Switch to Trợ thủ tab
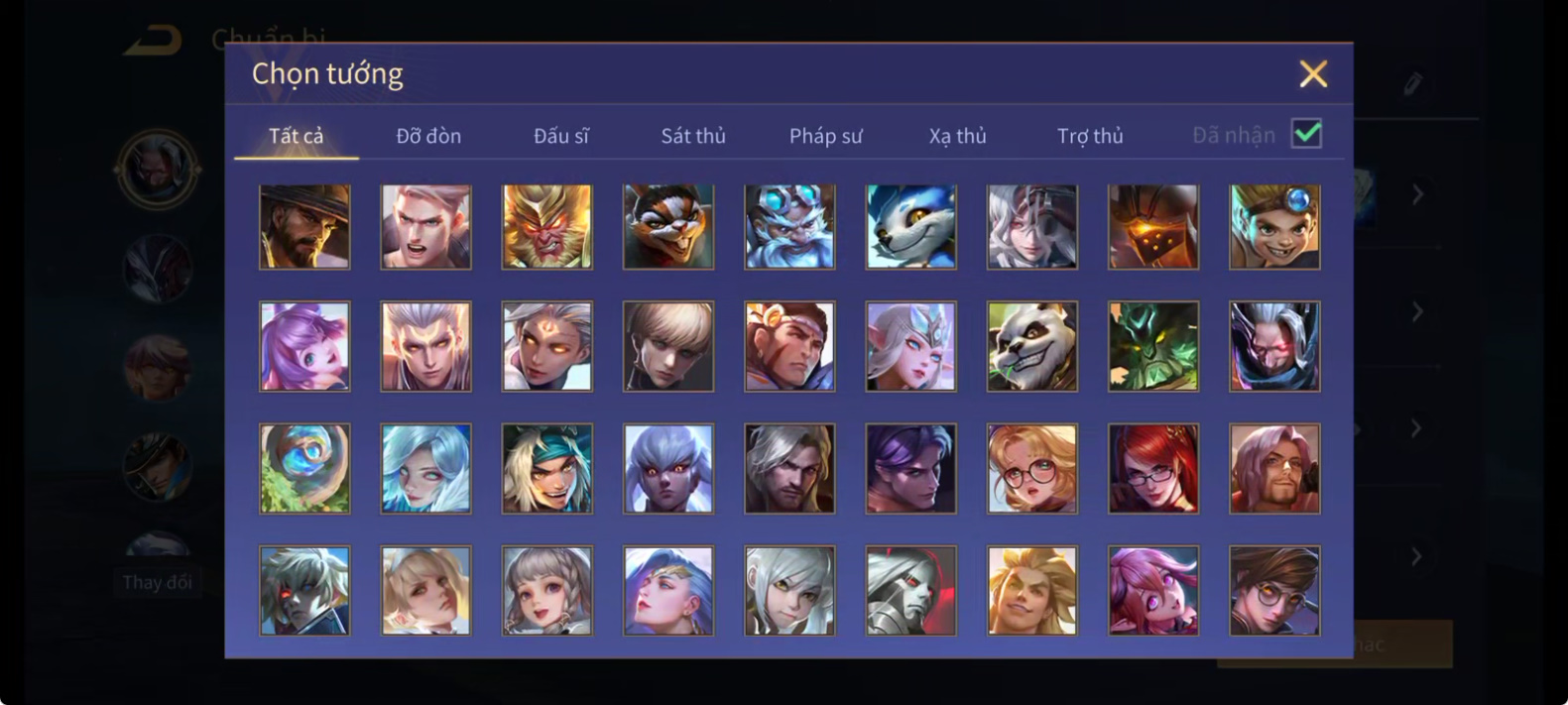Viewport: 1568px width, 705px height. click(1090, 136)
